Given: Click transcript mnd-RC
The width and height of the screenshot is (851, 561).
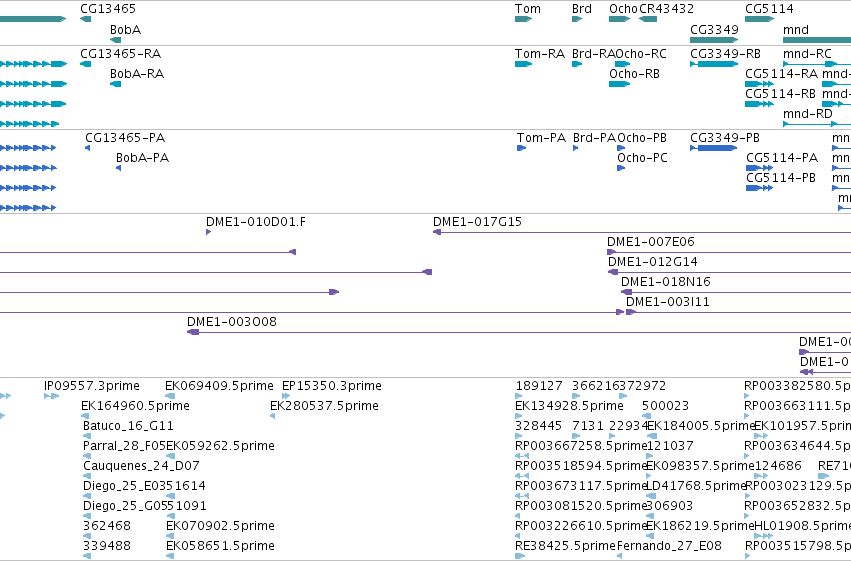Looking at the screenshot, I should point(808,54).
